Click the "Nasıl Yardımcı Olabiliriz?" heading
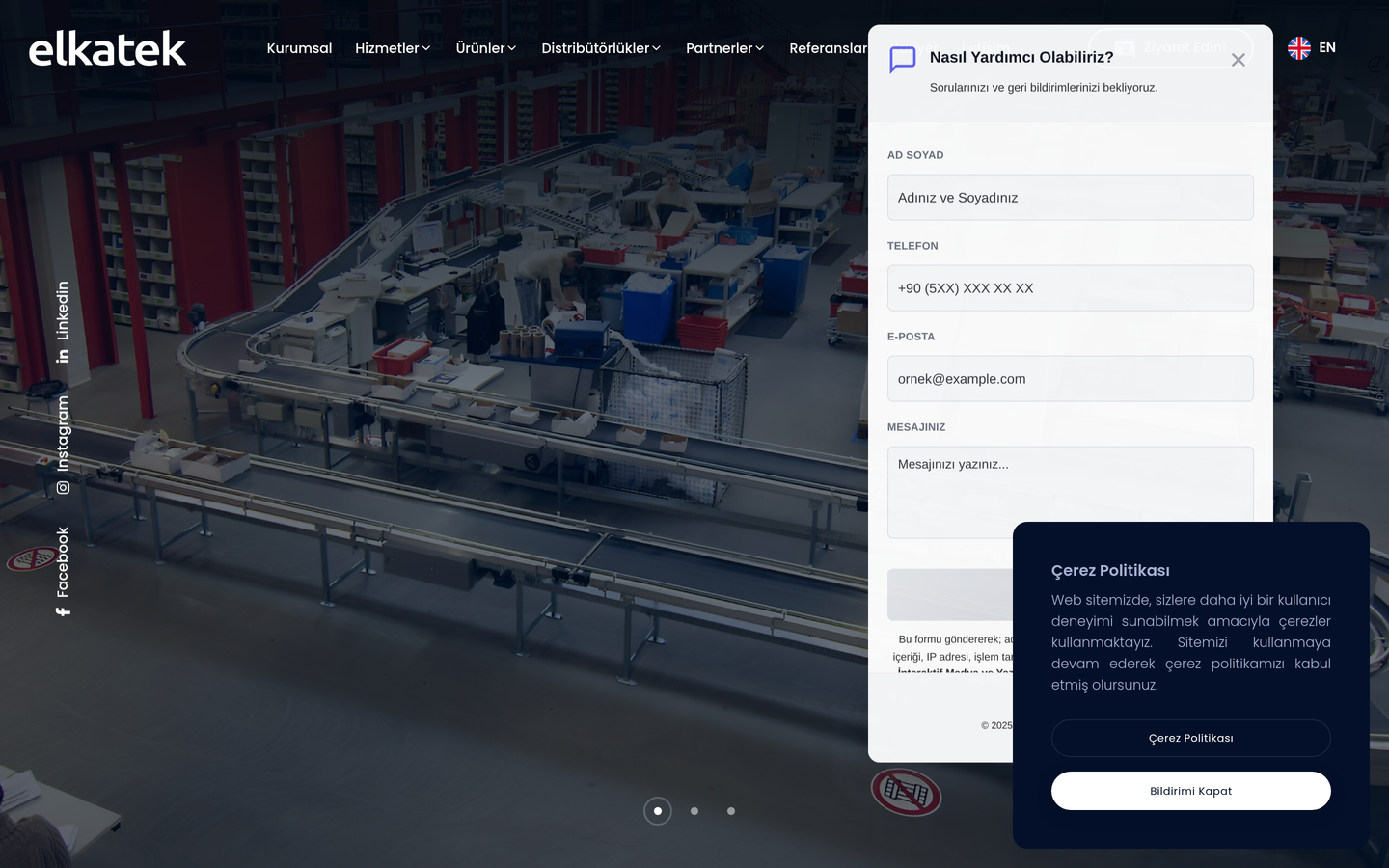Viewport: 1389px width, 868px height. pyautogui.click(x=1021, y=57)
